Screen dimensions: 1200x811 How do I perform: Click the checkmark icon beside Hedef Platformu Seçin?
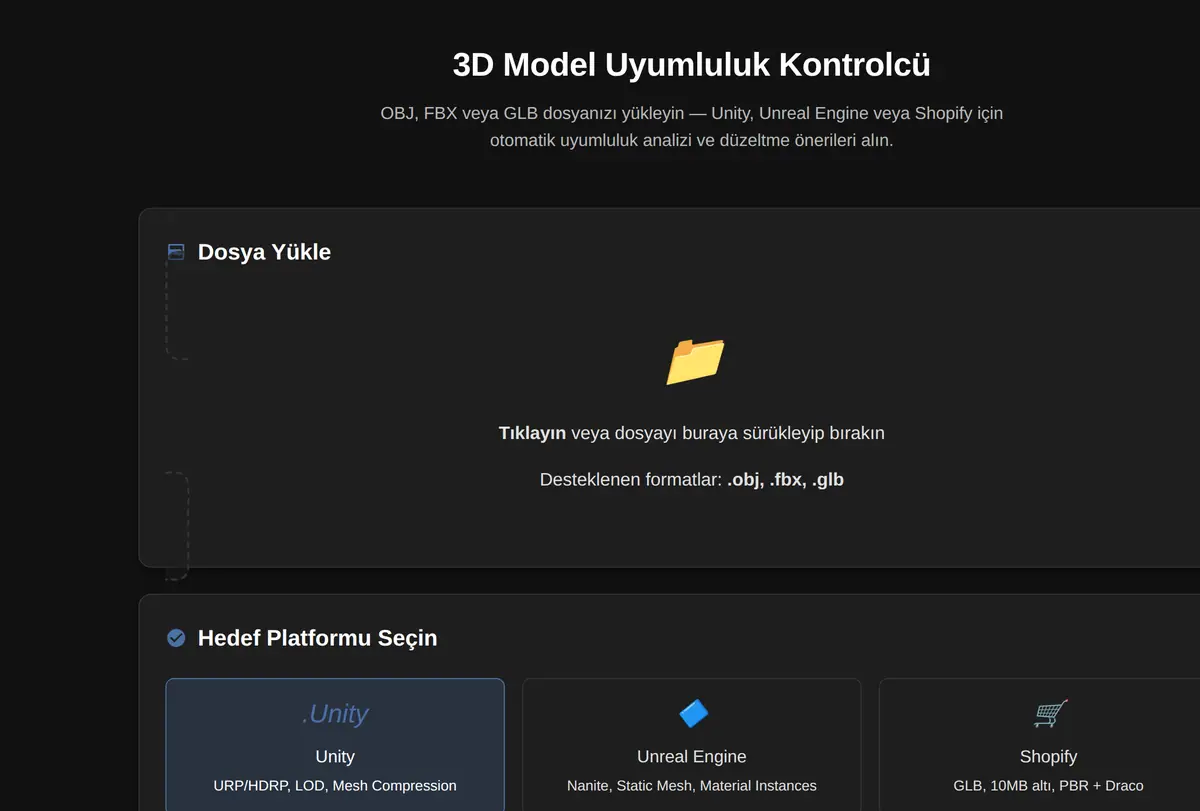[x=176, y=638]
